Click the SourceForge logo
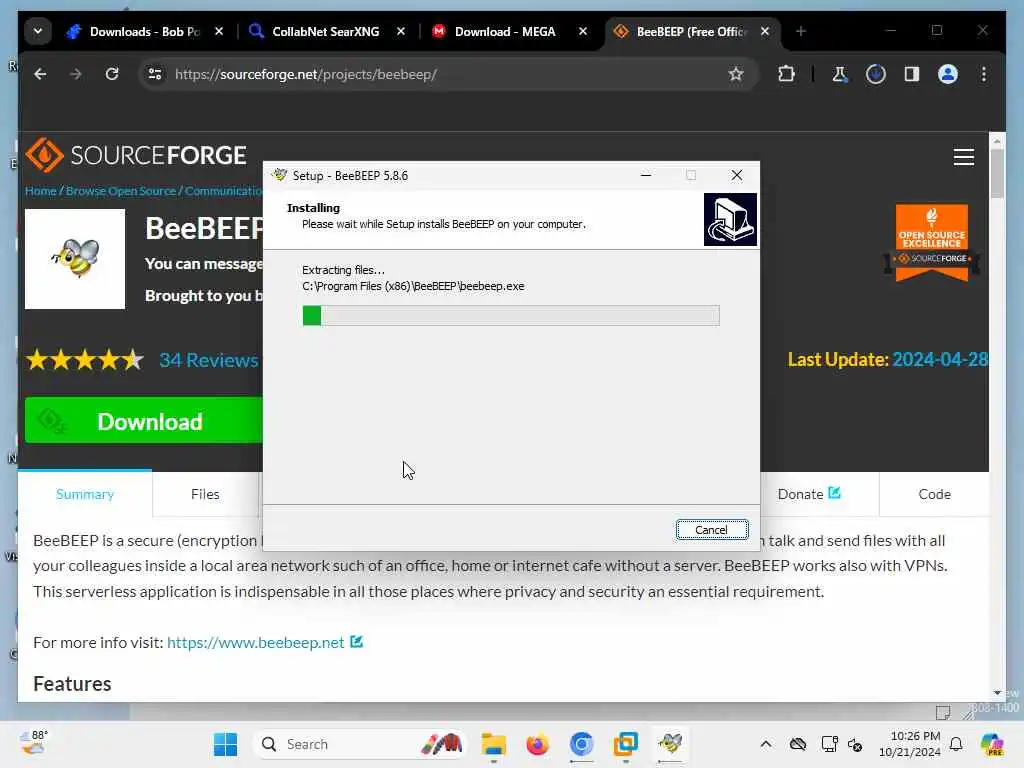1024x768 pixels. 136,155
